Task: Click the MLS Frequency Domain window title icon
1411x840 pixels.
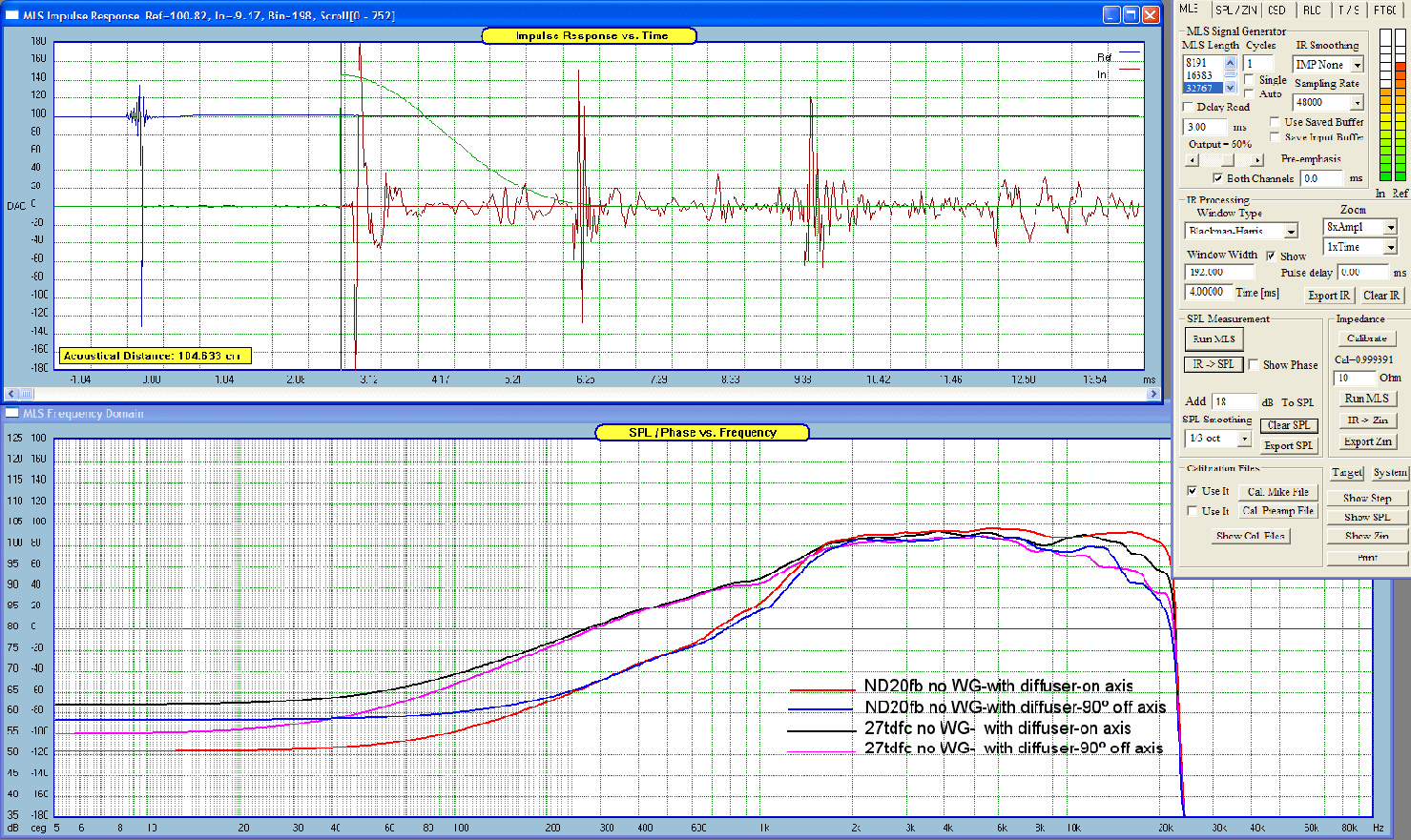Action: coord(12,413)
